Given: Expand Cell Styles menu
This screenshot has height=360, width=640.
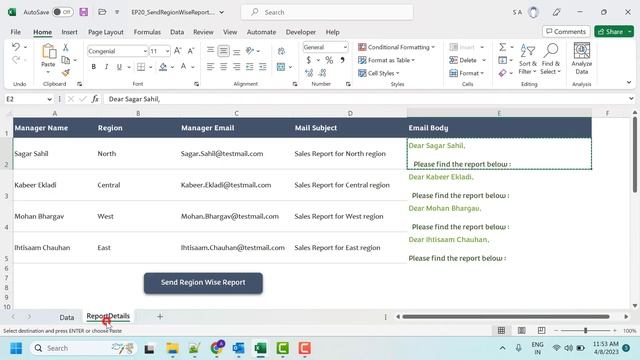Looking at the screenshot, I should tap(378, 73).
